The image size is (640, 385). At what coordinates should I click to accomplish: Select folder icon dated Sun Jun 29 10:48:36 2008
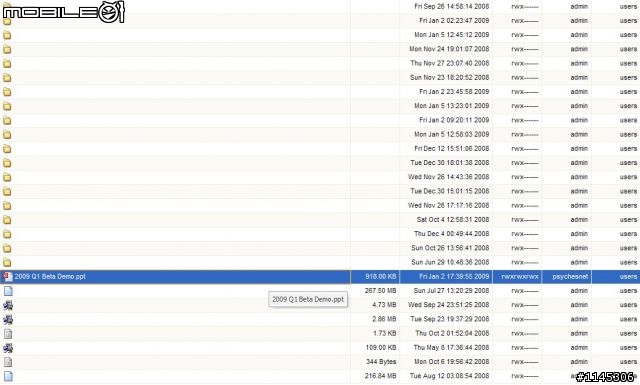pos(7,263)
